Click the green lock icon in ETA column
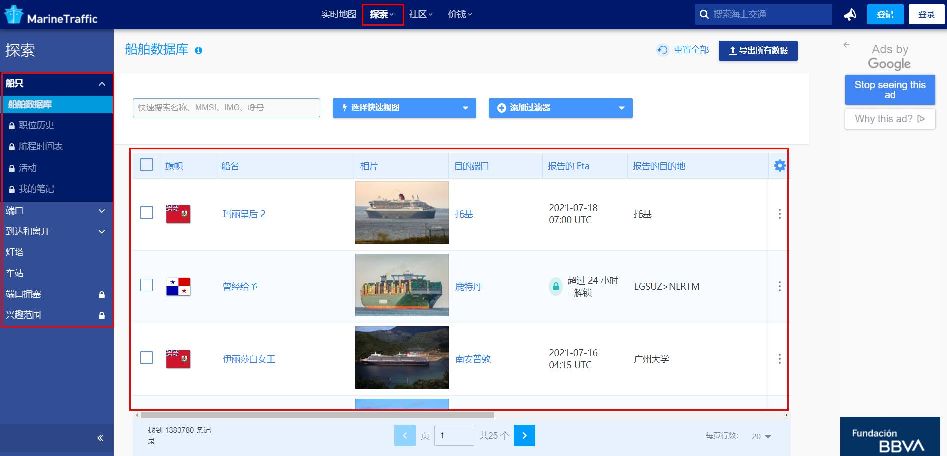This screenshot has height=456, width=947. click(555, 286)
